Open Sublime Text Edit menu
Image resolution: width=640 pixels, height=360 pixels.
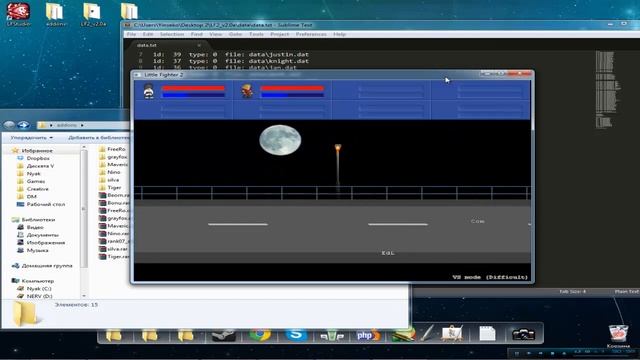click(148, 34)
